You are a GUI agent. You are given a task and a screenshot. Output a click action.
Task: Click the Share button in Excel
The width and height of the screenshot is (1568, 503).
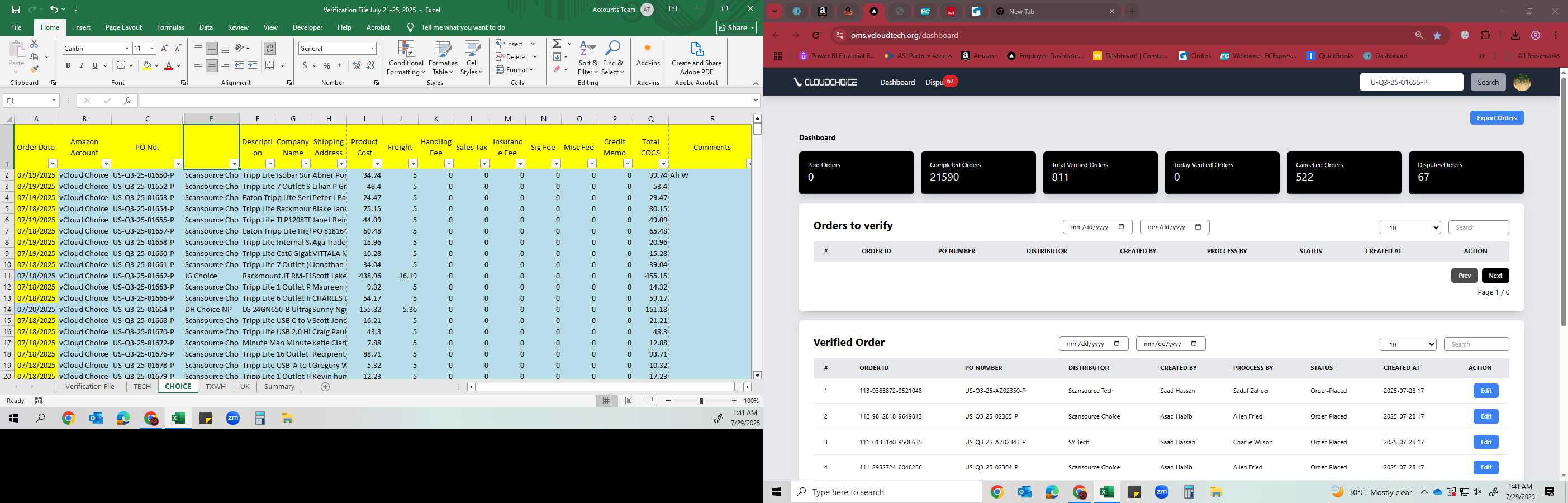point(736,27)
